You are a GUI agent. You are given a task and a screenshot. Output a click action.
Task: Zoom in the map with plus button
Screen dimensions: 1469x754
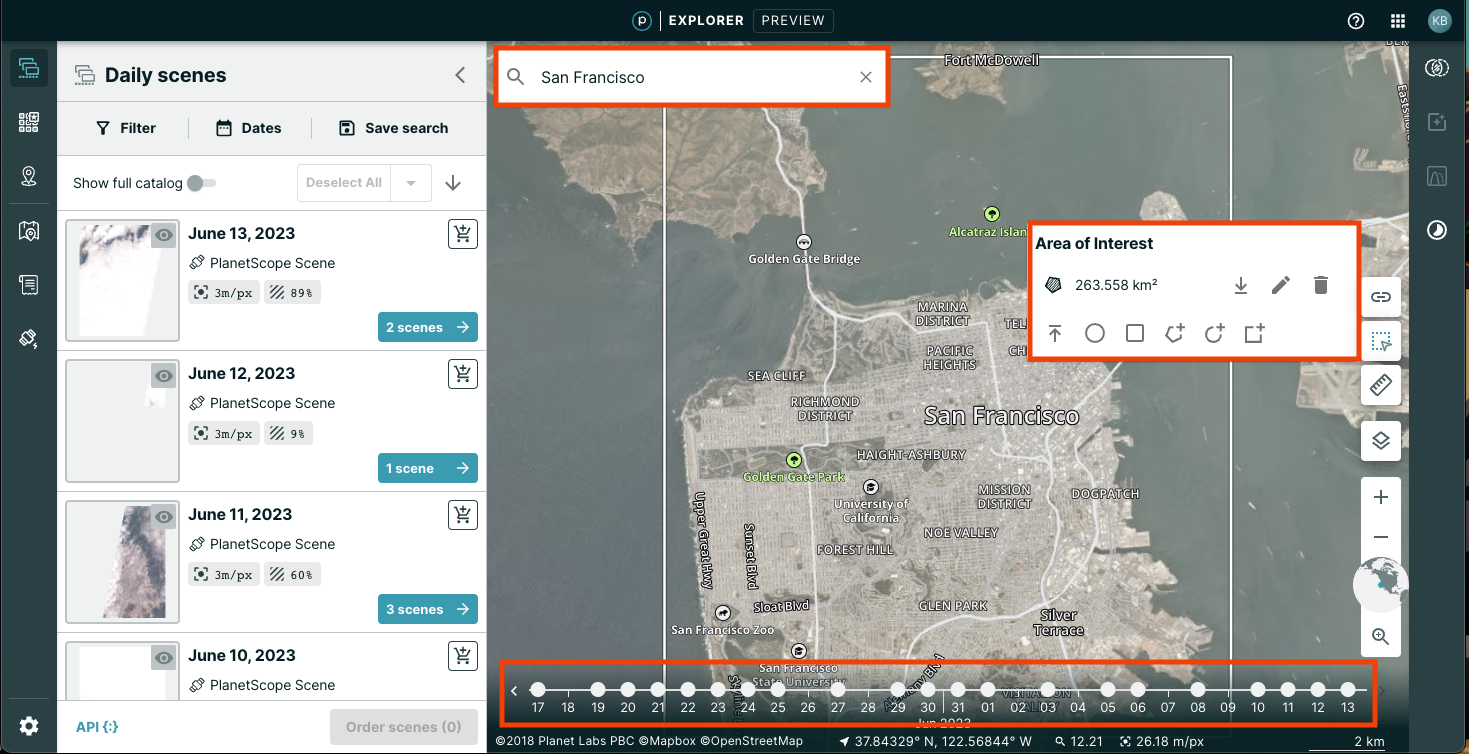1381,497
